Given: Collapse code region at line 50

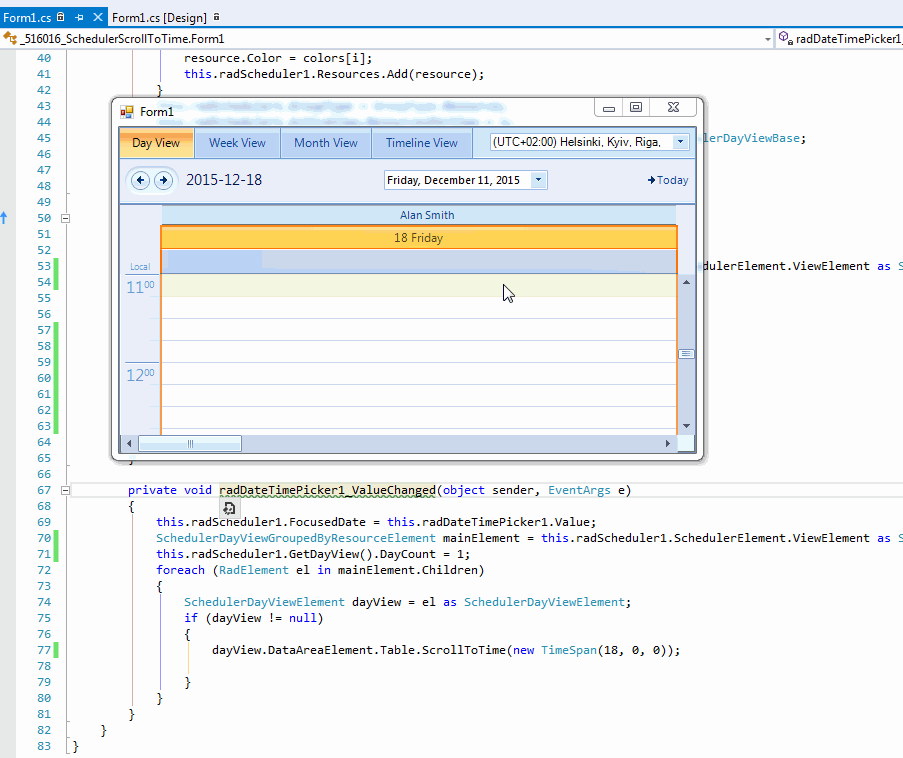Looking at the screenshot, I should click(x=66, y=218).
